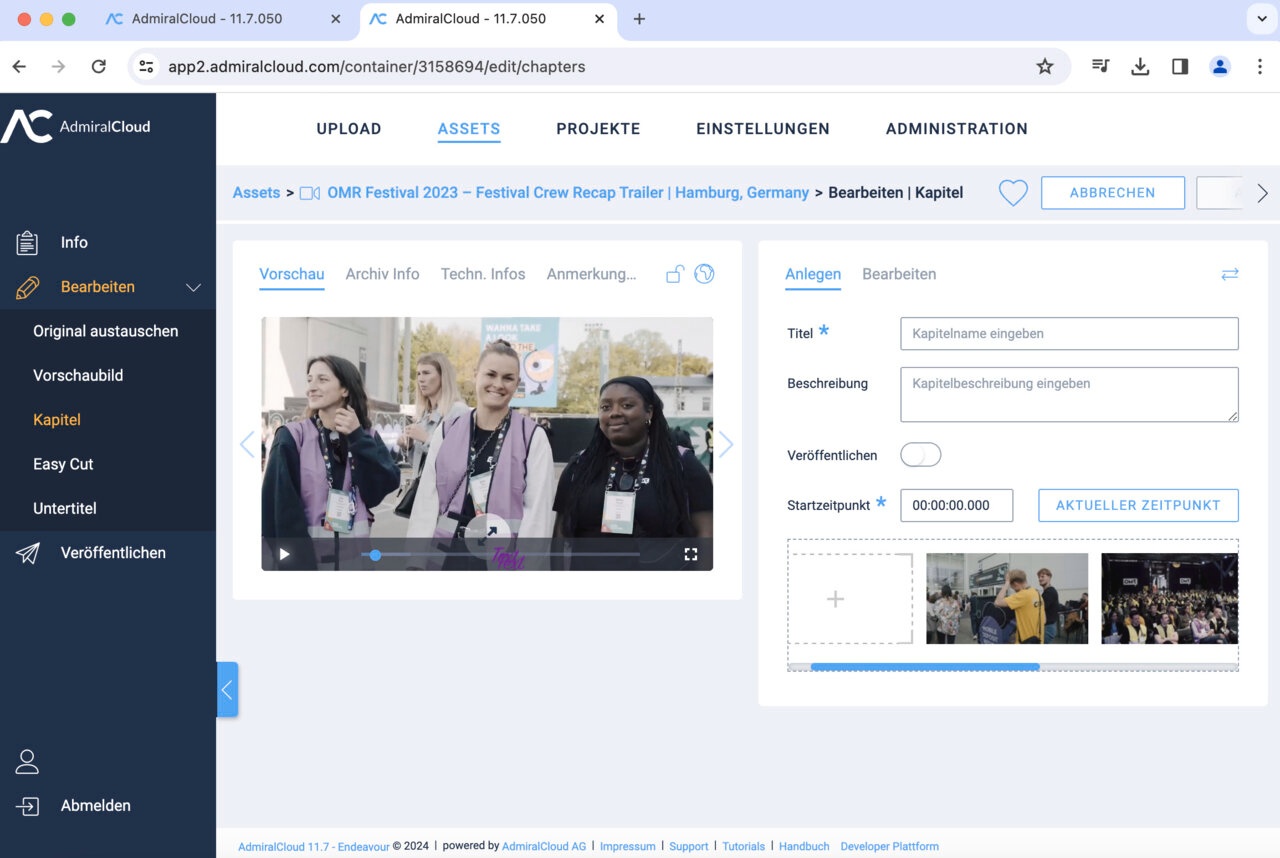
Task: Enter fullscreen with the video player icon
Action: [x=691, y=553]
